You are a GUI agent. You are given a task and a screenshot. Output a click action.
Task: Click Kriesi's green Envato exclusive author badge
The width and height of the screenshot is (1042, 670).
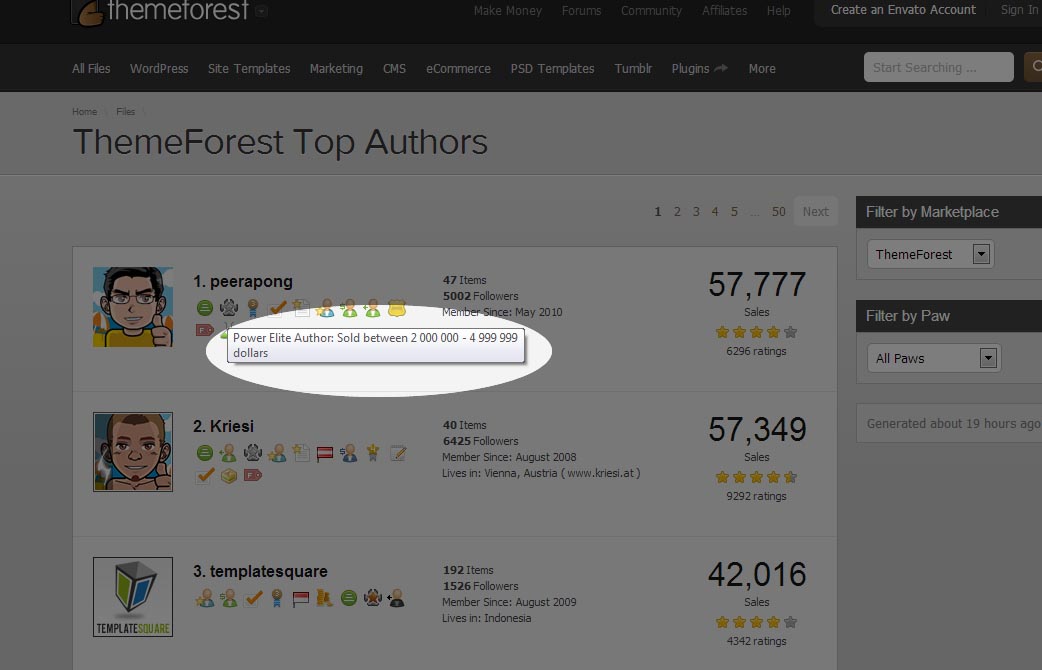pyautogui.click(x=205, y=453)
